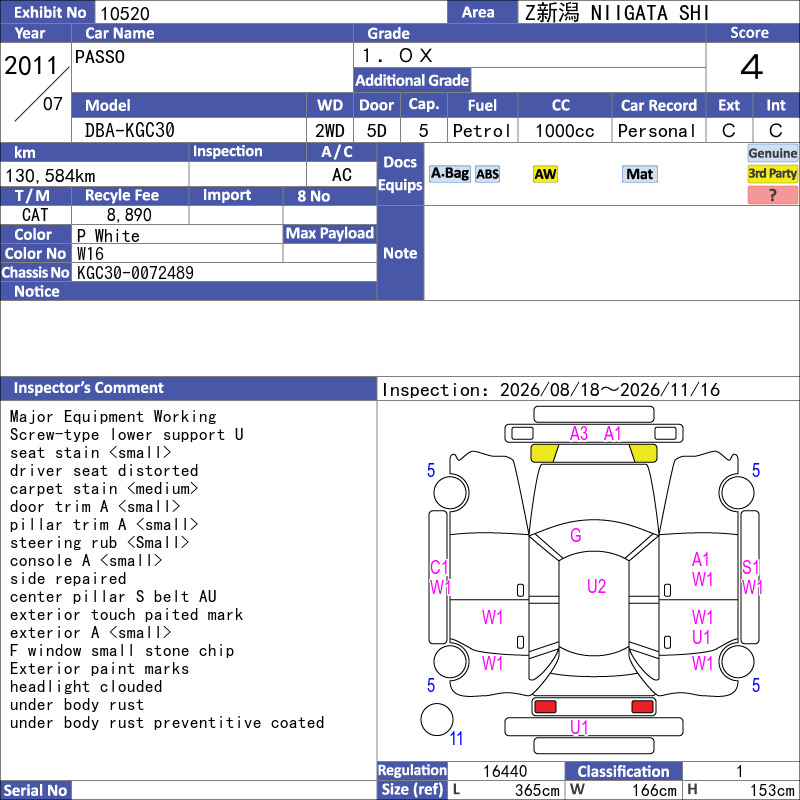This screenshot has height=800, width=800.
Task: Click the Mat equipment badge
Action: click(x=640, y=174)
